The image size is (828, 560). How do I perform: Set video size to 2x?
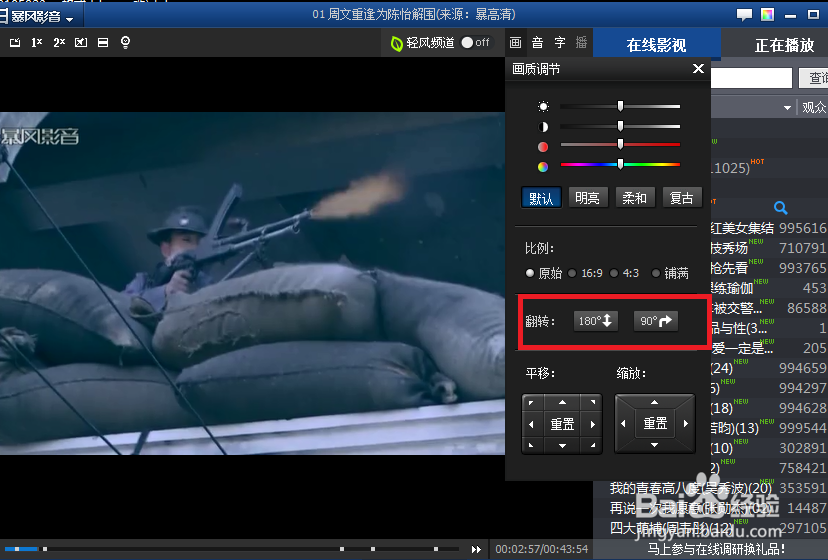[x=59, y=42]
